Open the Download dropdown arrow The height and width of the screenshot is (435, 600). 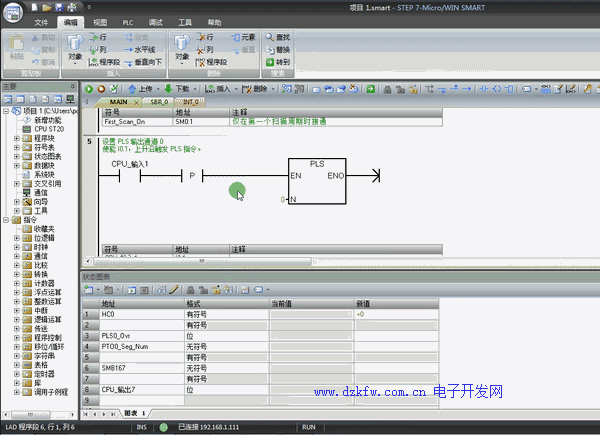[195, 89]
